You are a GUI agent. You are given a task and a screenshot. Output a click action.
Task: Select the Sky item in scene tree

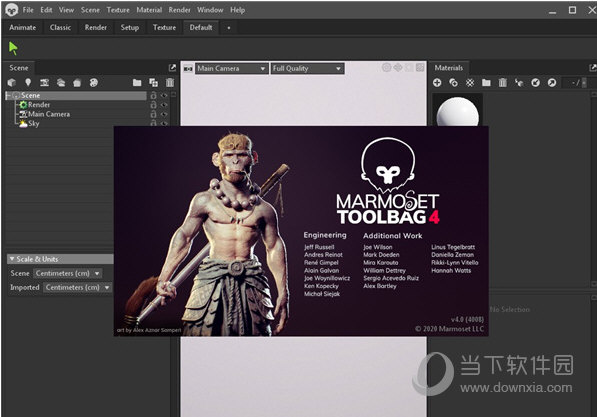(x=34, y=123)
